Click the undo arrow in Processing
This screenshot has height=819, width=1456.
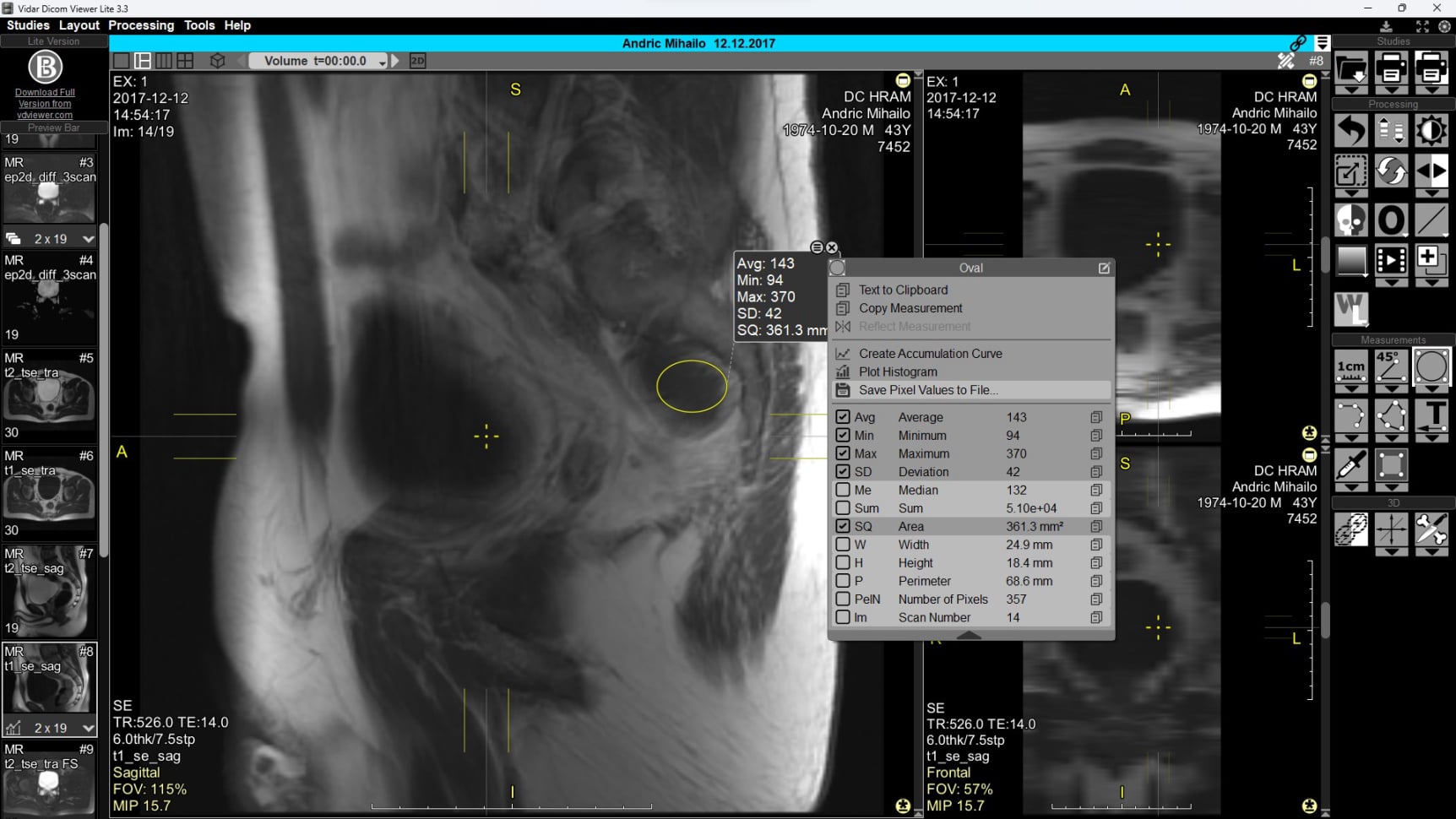tap(1350, 131)
